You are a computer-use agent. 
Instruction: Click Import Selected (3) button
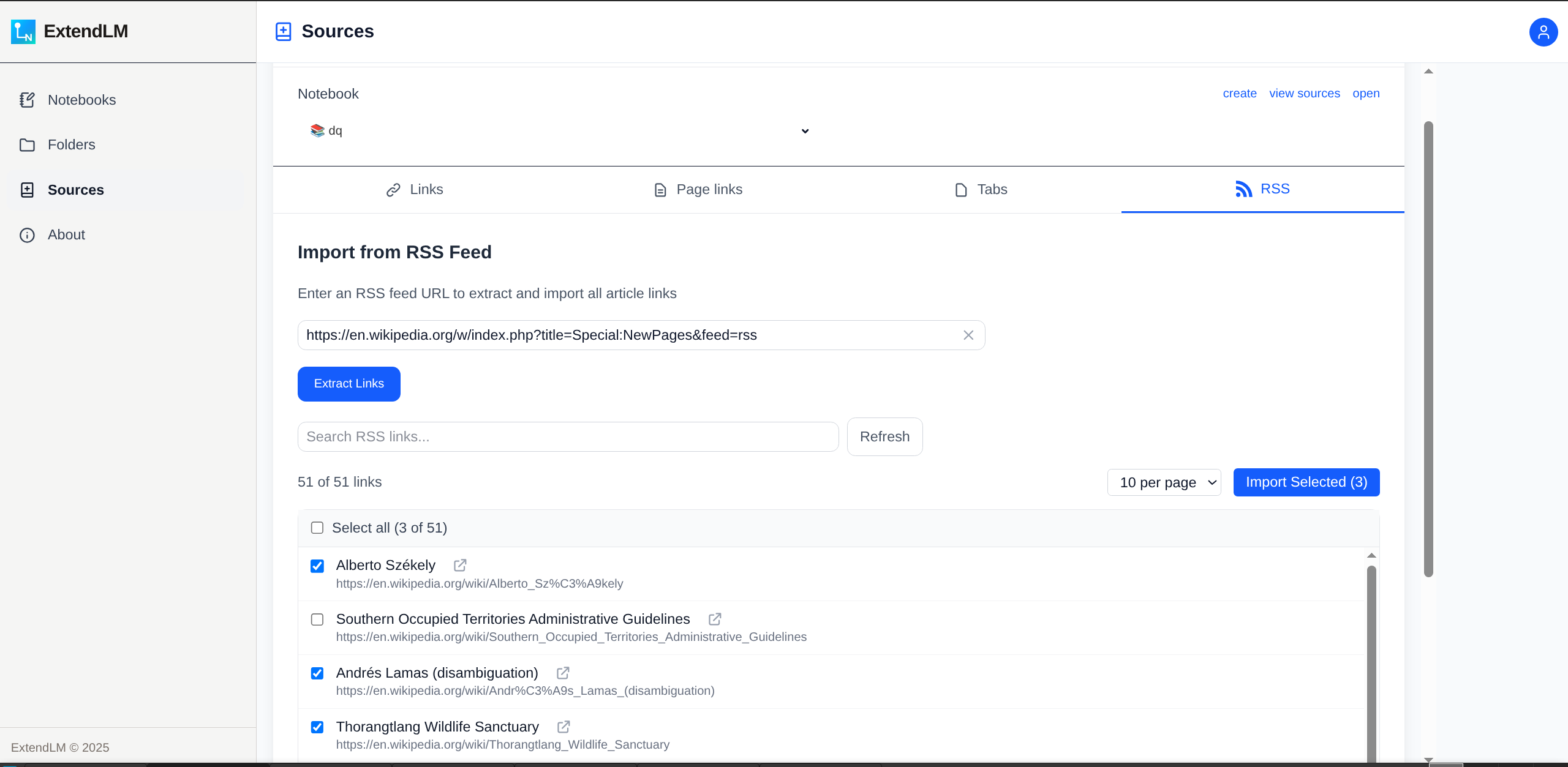pos(1306,482)
